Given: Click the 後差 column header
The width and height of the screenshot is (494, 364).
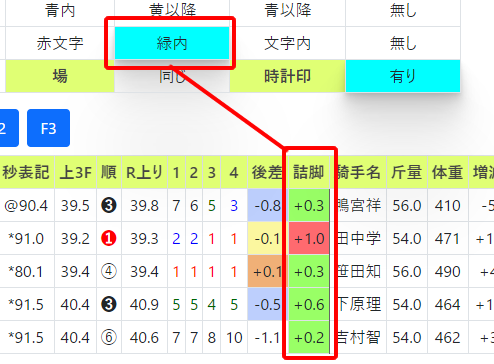Looking at the screenshot, I should [x=267, y=172].
